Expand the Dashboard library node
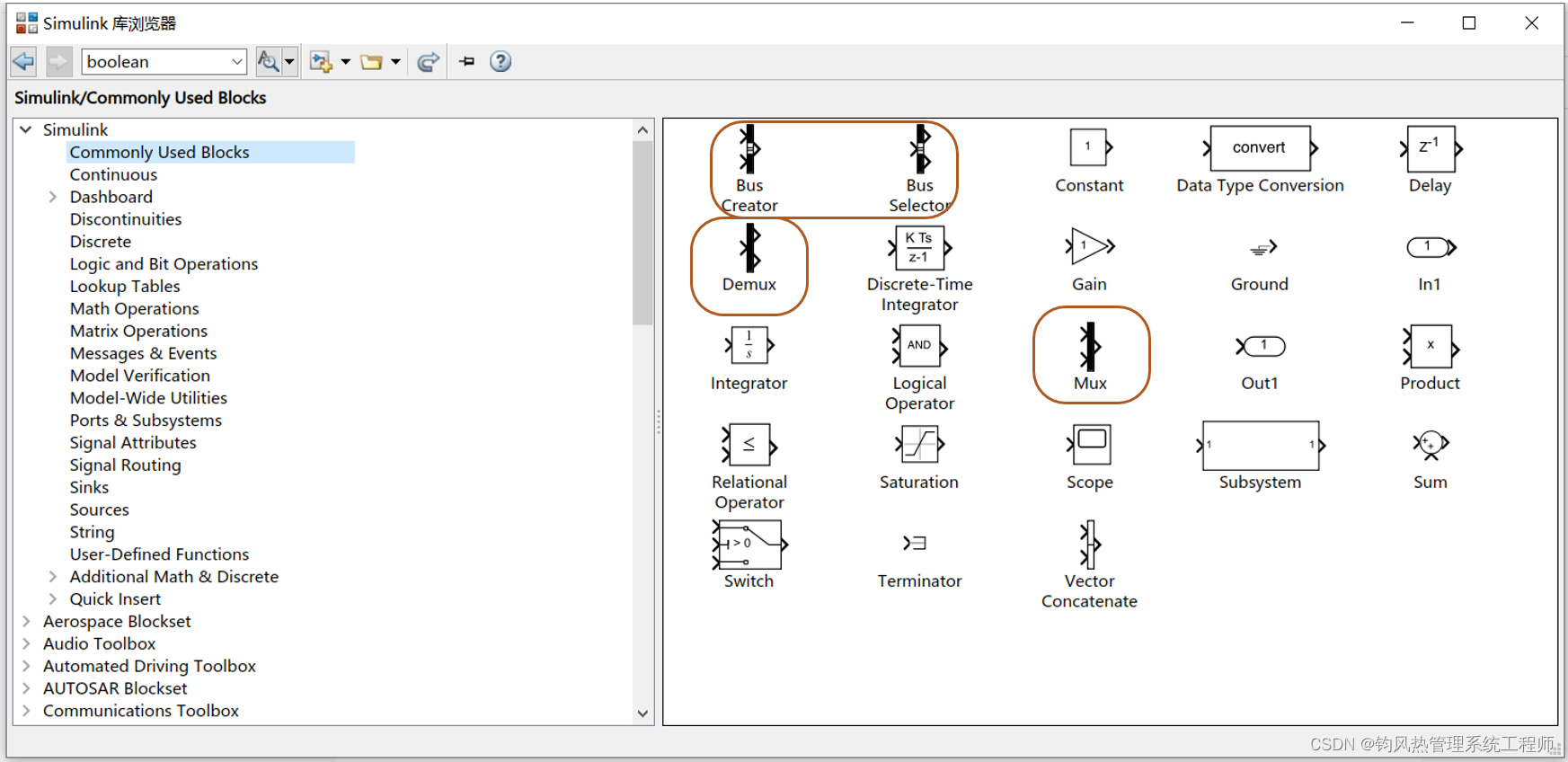Screen dimensions: 1568x762 point(52,197)
